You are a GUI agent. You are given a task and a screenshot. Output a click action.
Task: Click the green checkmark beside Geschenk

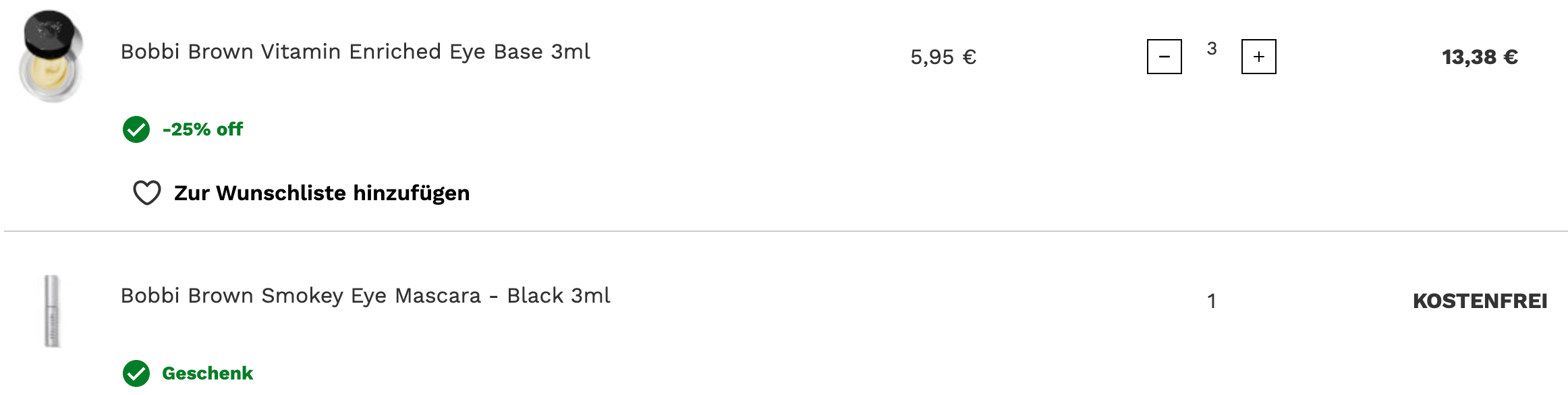136,373
